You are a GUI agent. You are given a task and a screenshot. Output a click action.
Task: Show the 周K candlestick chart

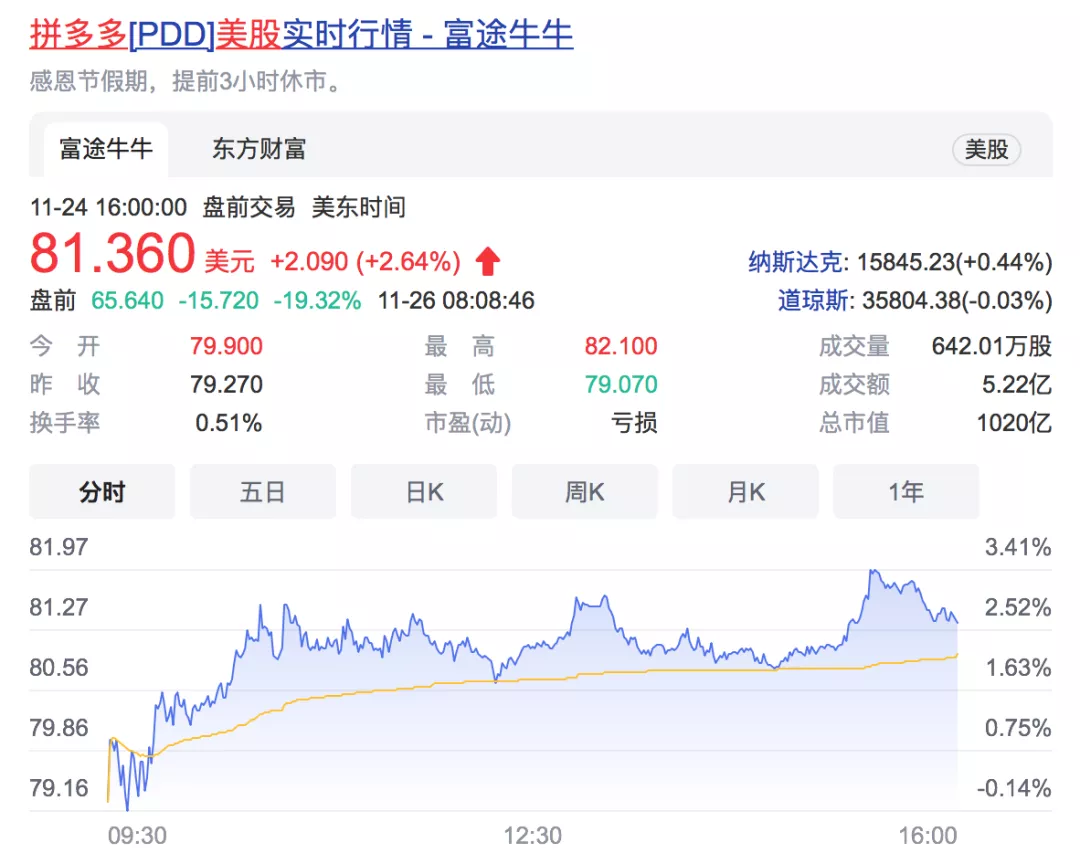(x=585, y=492)
